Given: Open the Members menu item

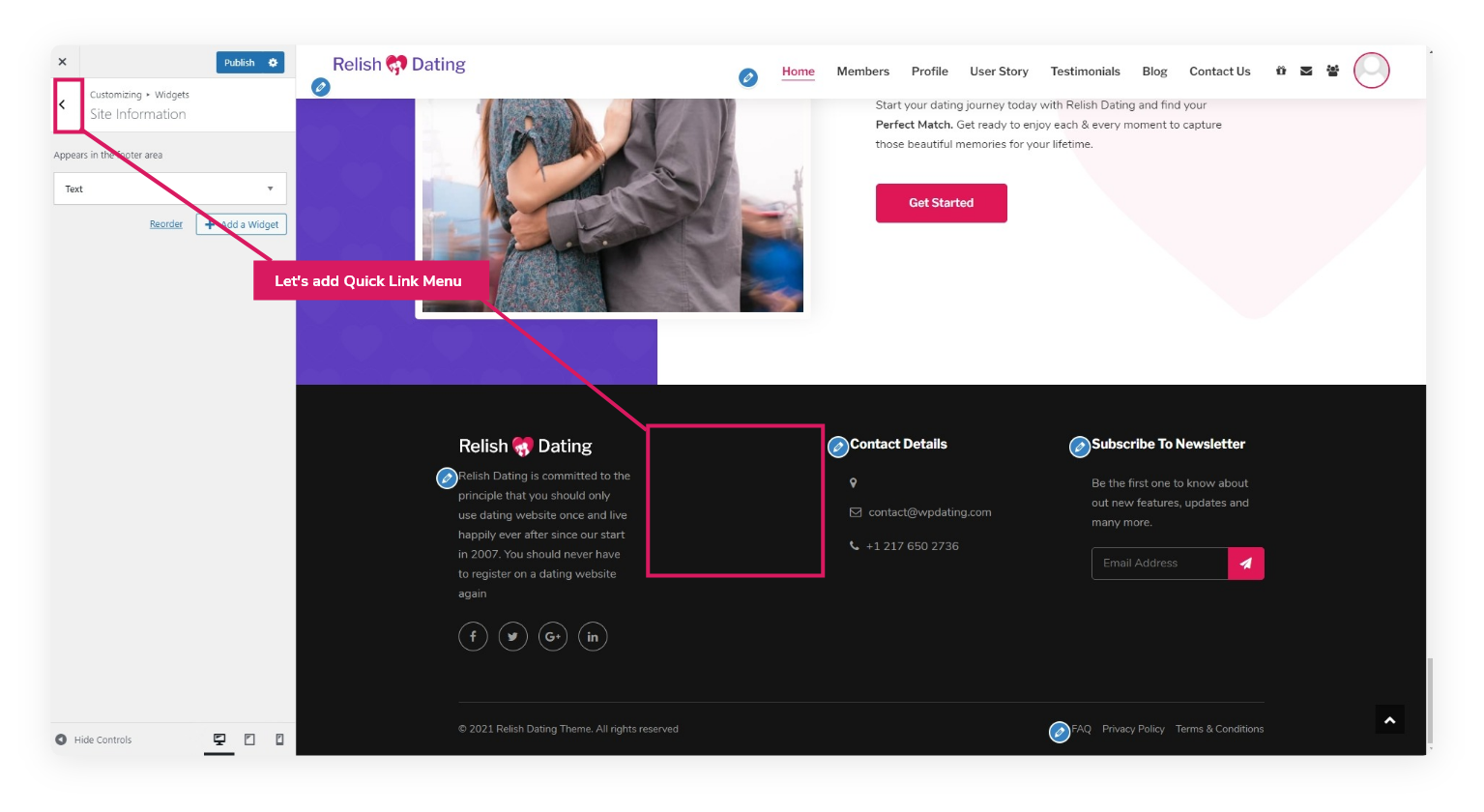Looking at the screenshot, I should tap(862, 72).
